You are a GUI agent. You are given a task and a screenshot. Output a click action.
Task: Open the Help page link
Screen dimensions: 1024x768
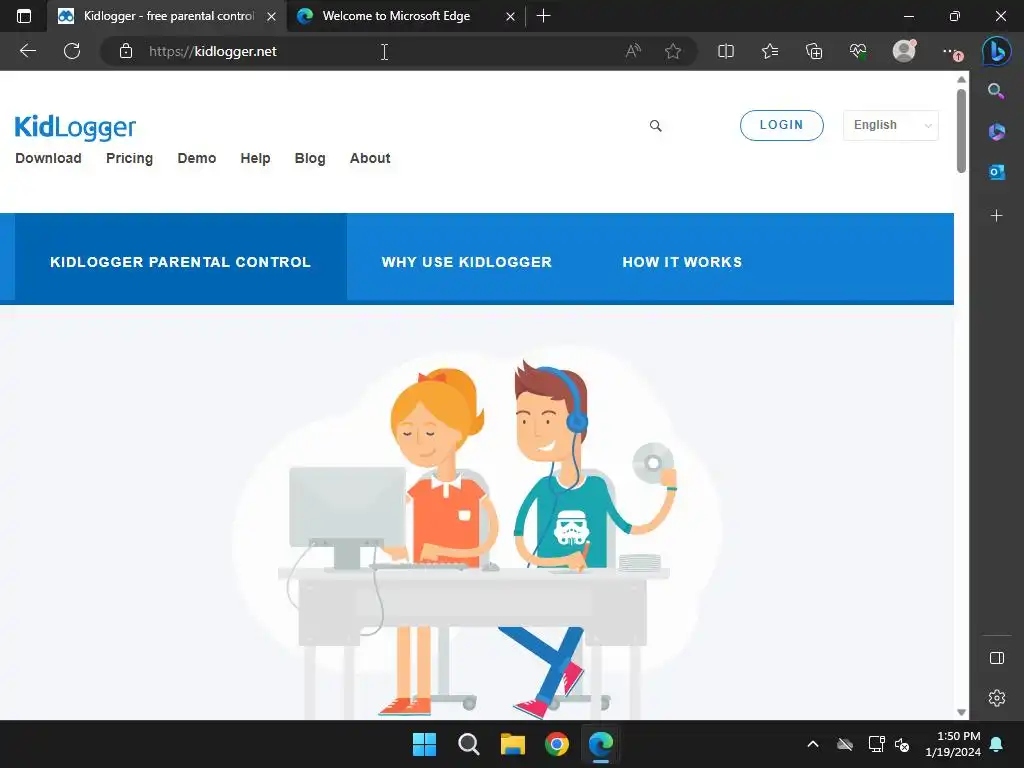[255, 158]
